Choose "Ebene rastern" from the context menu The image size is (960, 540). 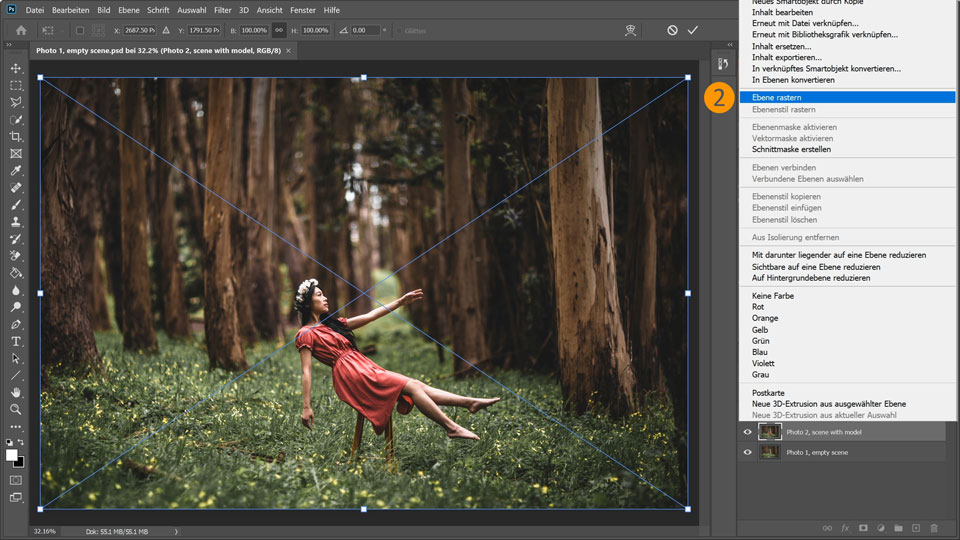point(776,97)
